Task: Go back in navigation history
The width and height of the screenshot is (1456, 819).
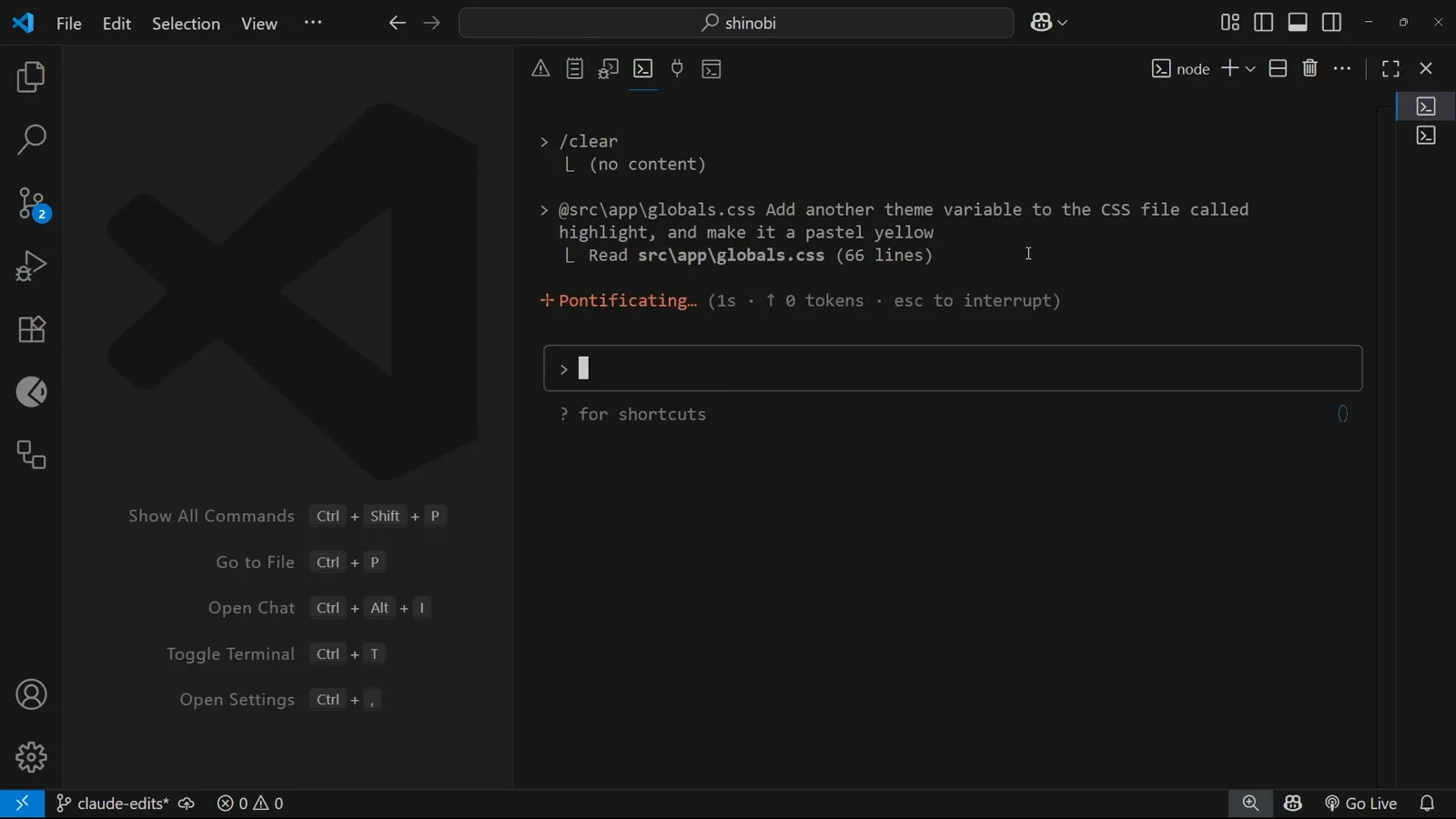Action: coord(397,23)
